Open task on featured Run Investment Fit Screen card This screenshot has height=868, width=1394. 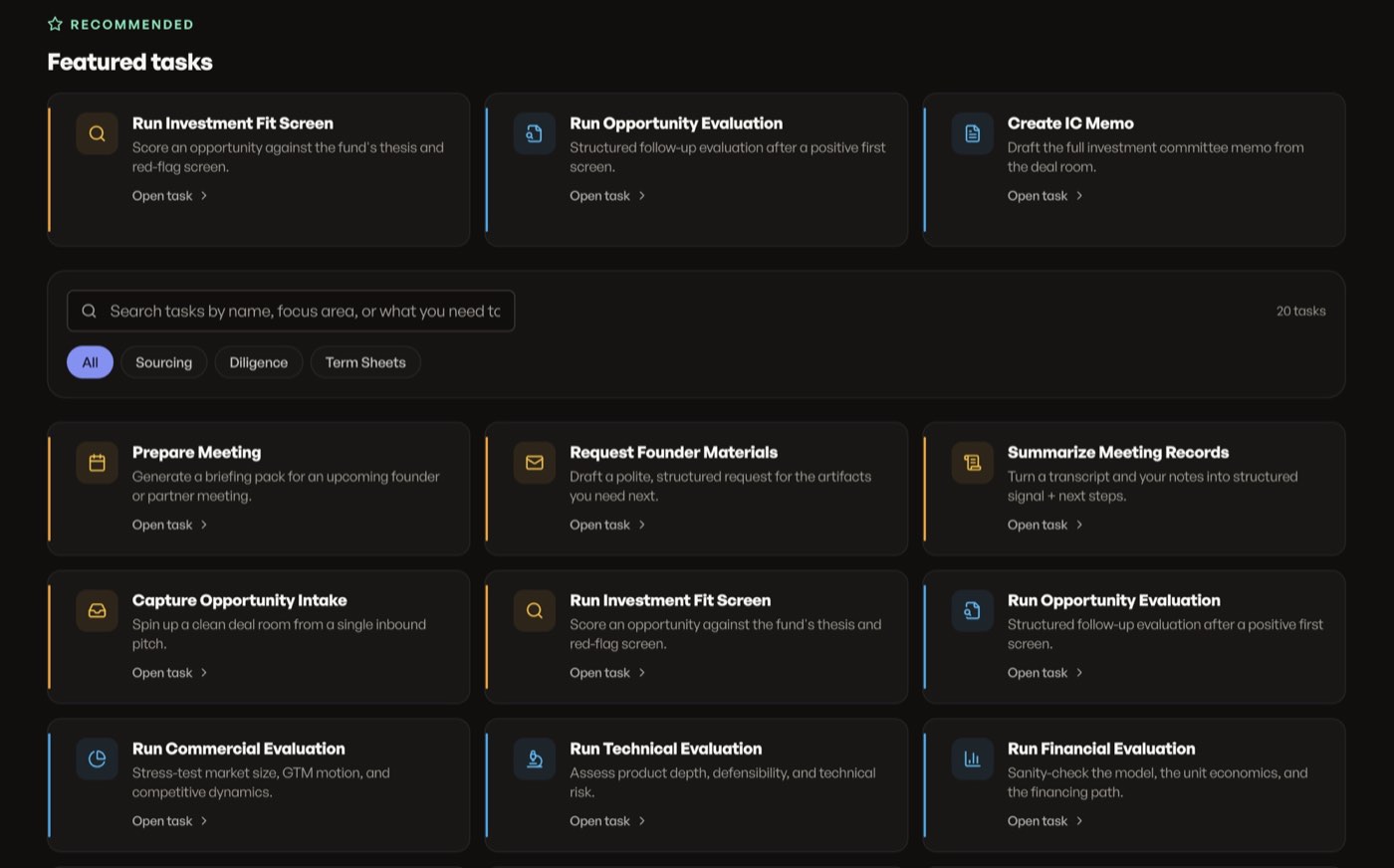click(169, 196)
